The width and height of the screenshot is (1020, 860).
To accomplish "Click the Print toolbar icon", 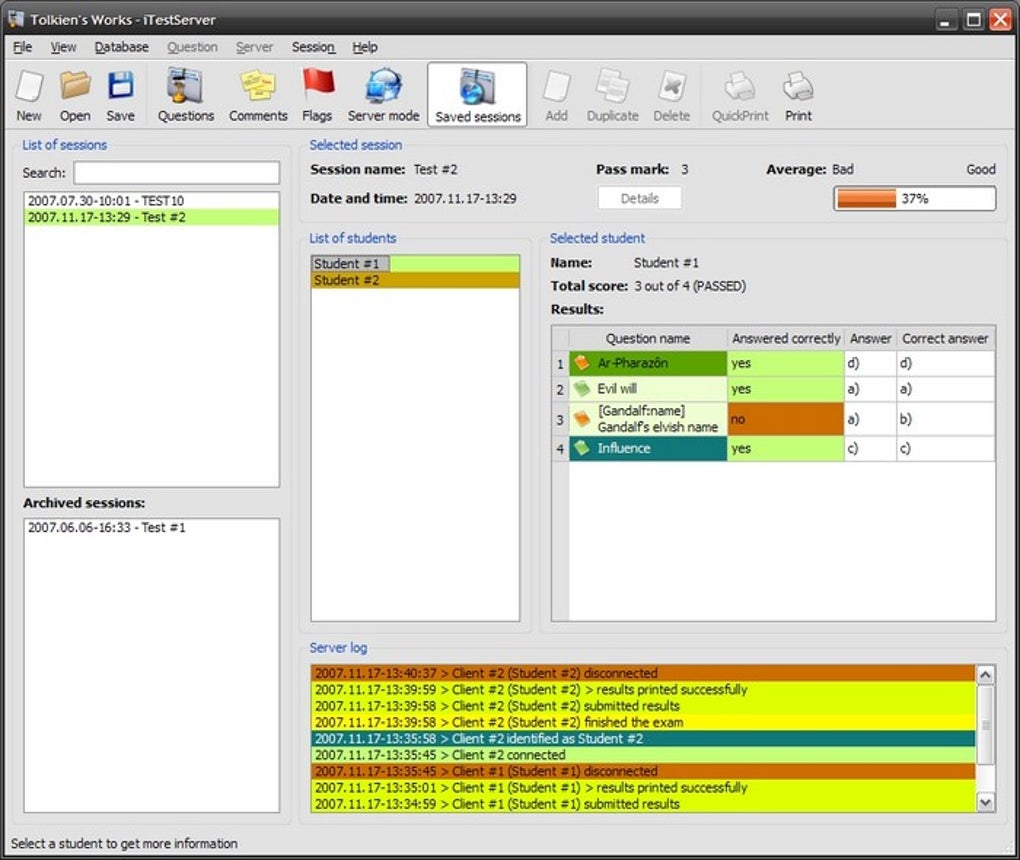I will point(798,95).
